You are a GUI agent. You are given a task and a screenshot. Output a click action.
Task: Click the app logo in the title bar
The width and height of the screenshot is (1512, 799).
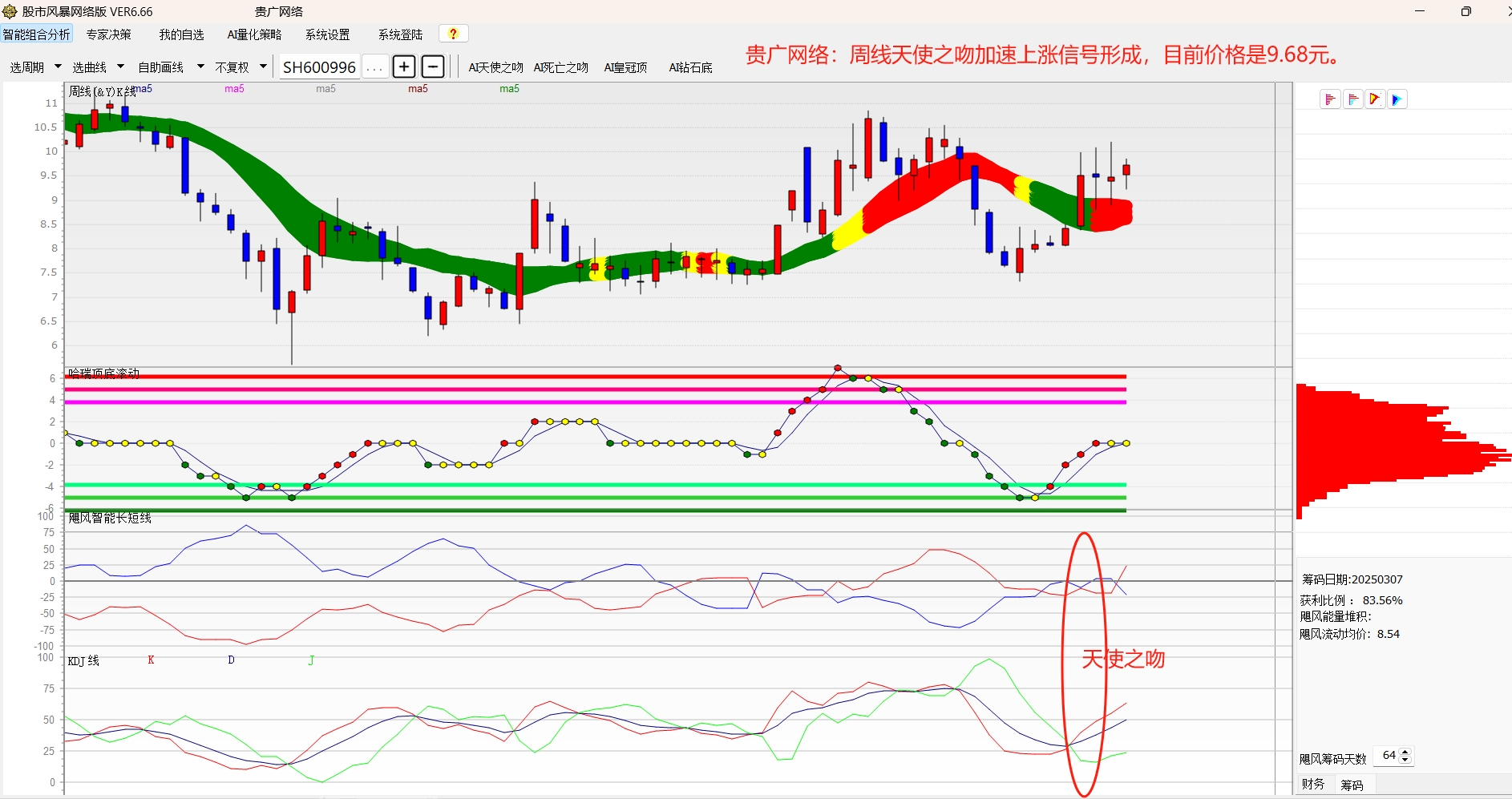(x=10, y=11)
